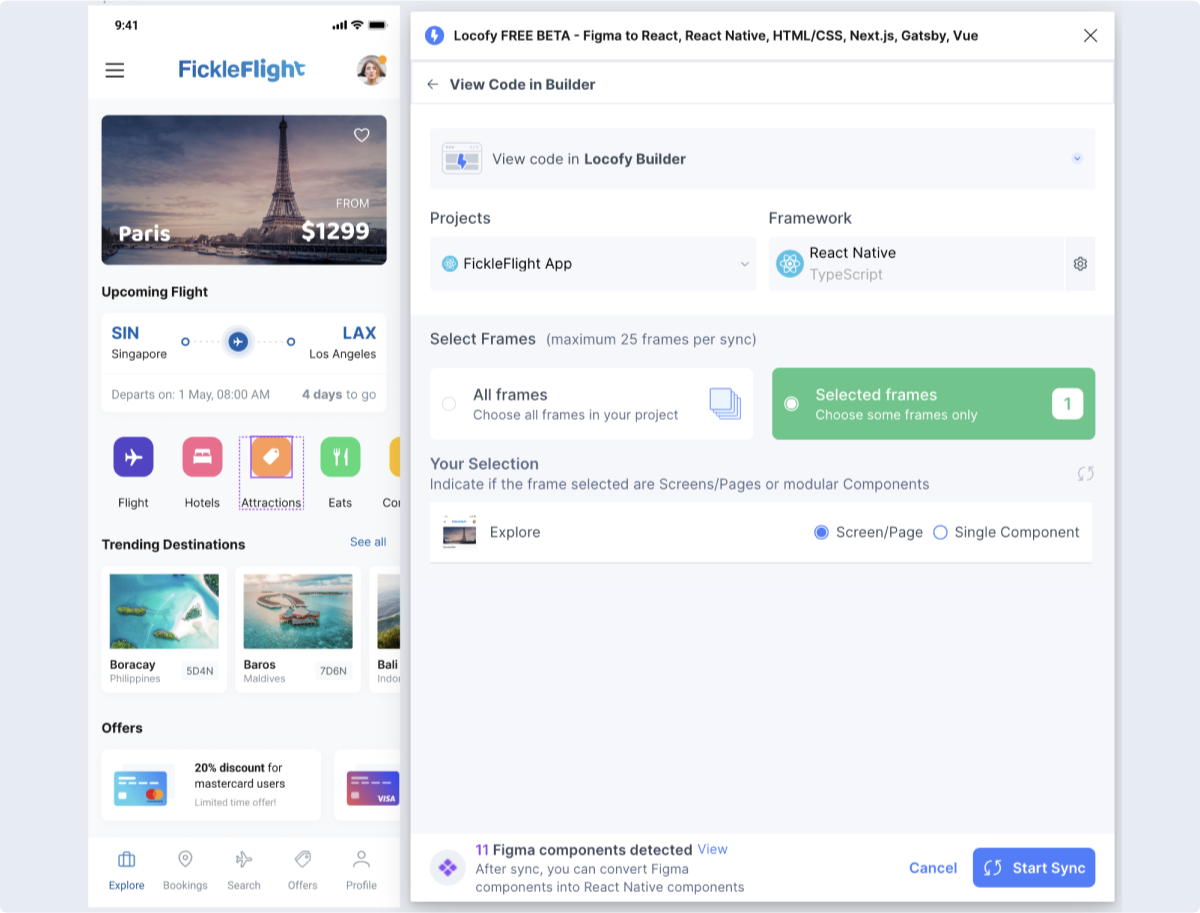Open the Offers bottom navigation tab
Viewport: 1200px width, 913px height.
302,870
